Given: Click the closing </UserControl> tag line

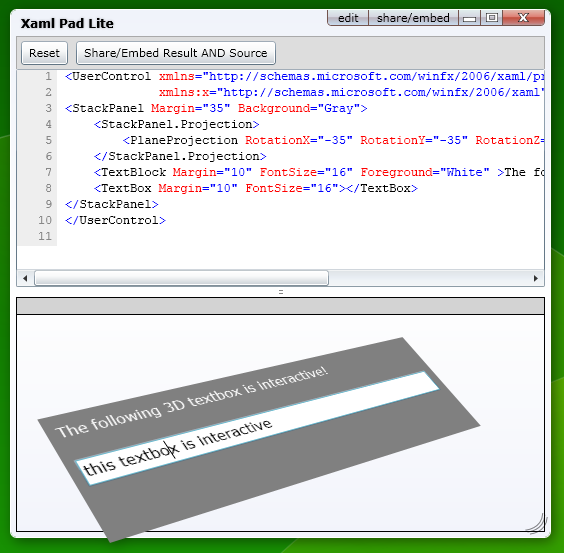Looking at the screenshot, I should (115, 220).
